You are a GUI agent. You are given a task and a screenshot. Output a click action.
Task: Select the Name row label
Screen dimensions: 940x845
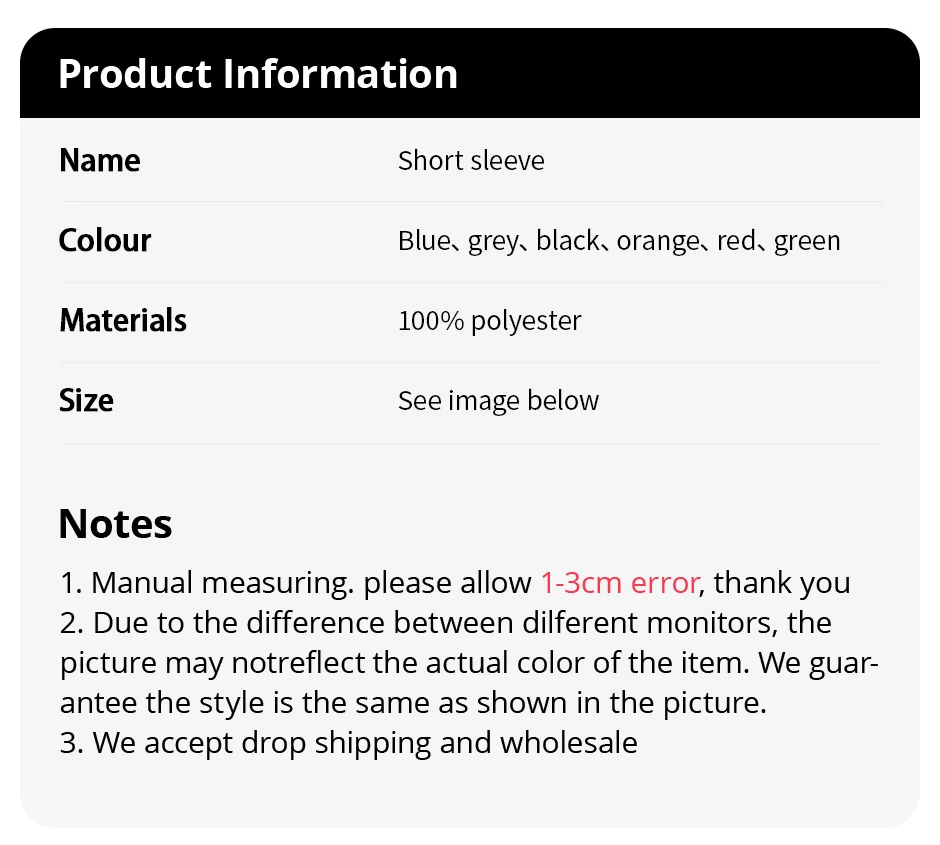tap(100, 161)
